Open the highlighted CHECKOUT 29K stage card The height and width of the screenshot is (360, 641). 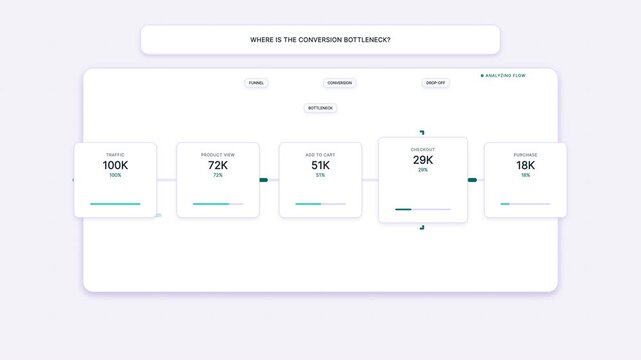[x=423, y=180]
